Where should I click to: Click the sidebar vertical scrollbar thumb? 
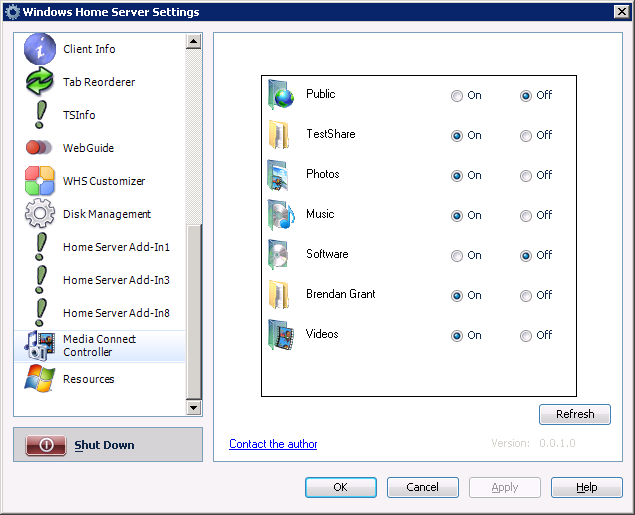pos(194,312)
